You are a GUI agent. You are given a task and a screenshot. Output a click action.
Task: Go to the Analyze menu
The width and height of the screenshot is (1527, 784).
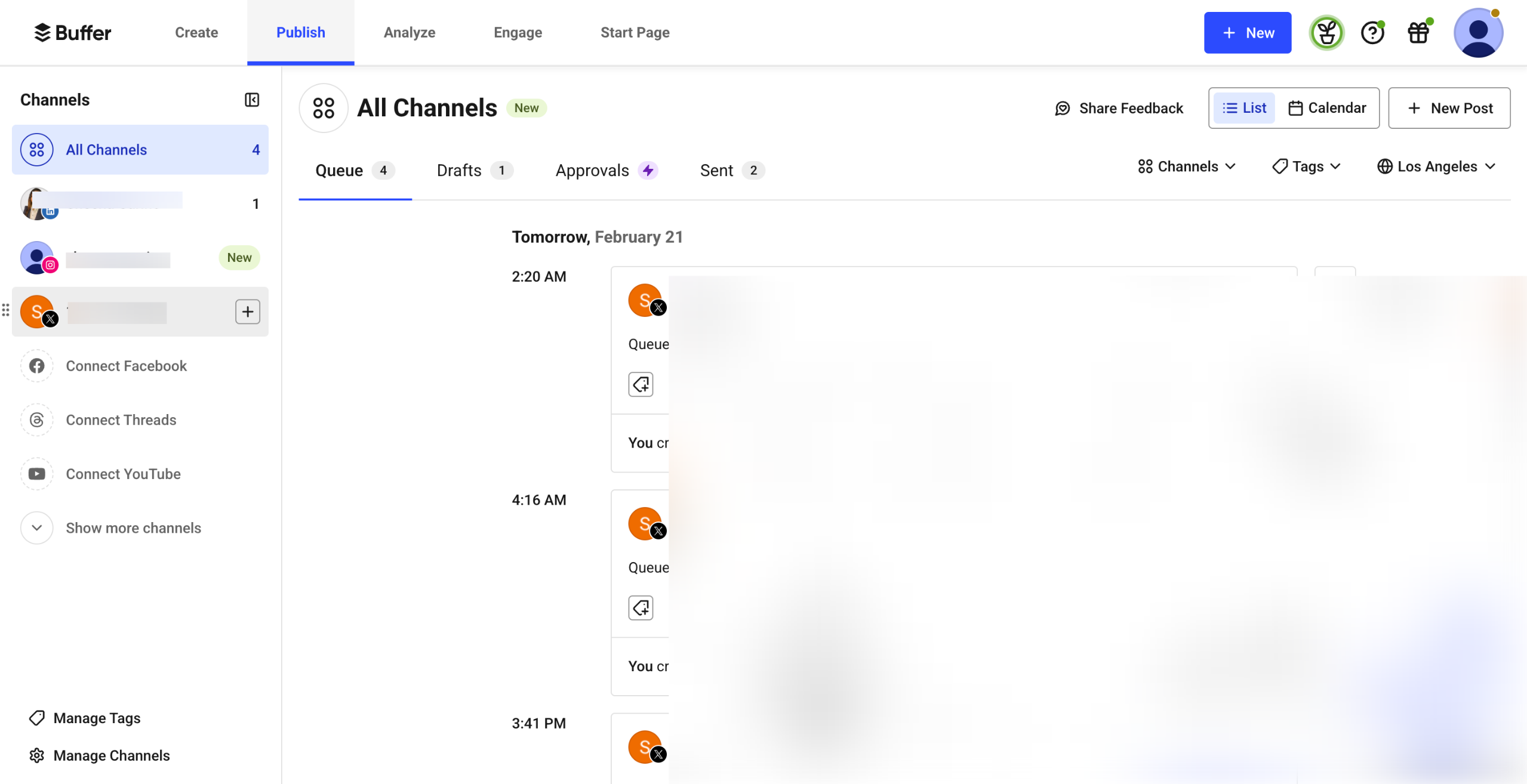click(x=410, y=33)
